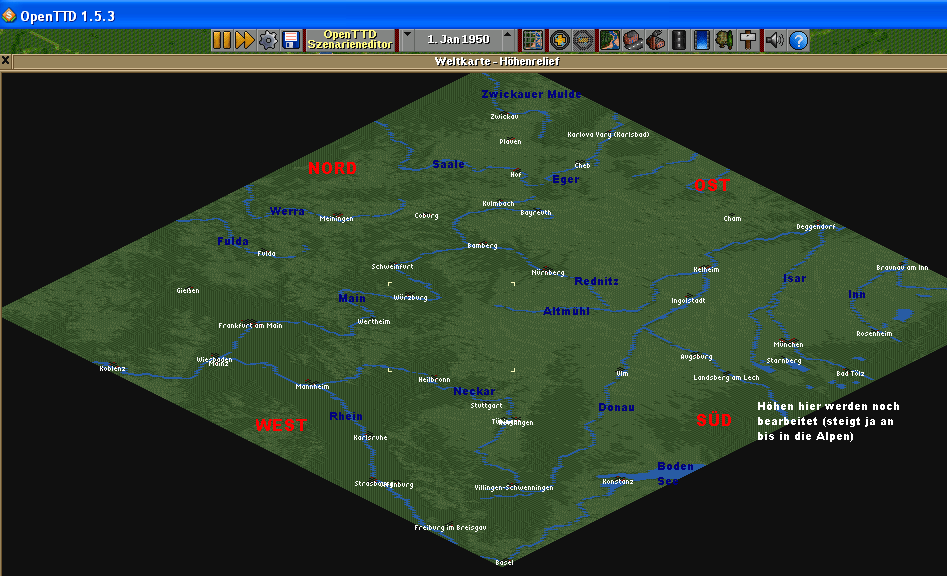Image resolution: width=947 pixels, height=576 pixels.
Task: Advance start date forward one year
Action: (508, 40)
